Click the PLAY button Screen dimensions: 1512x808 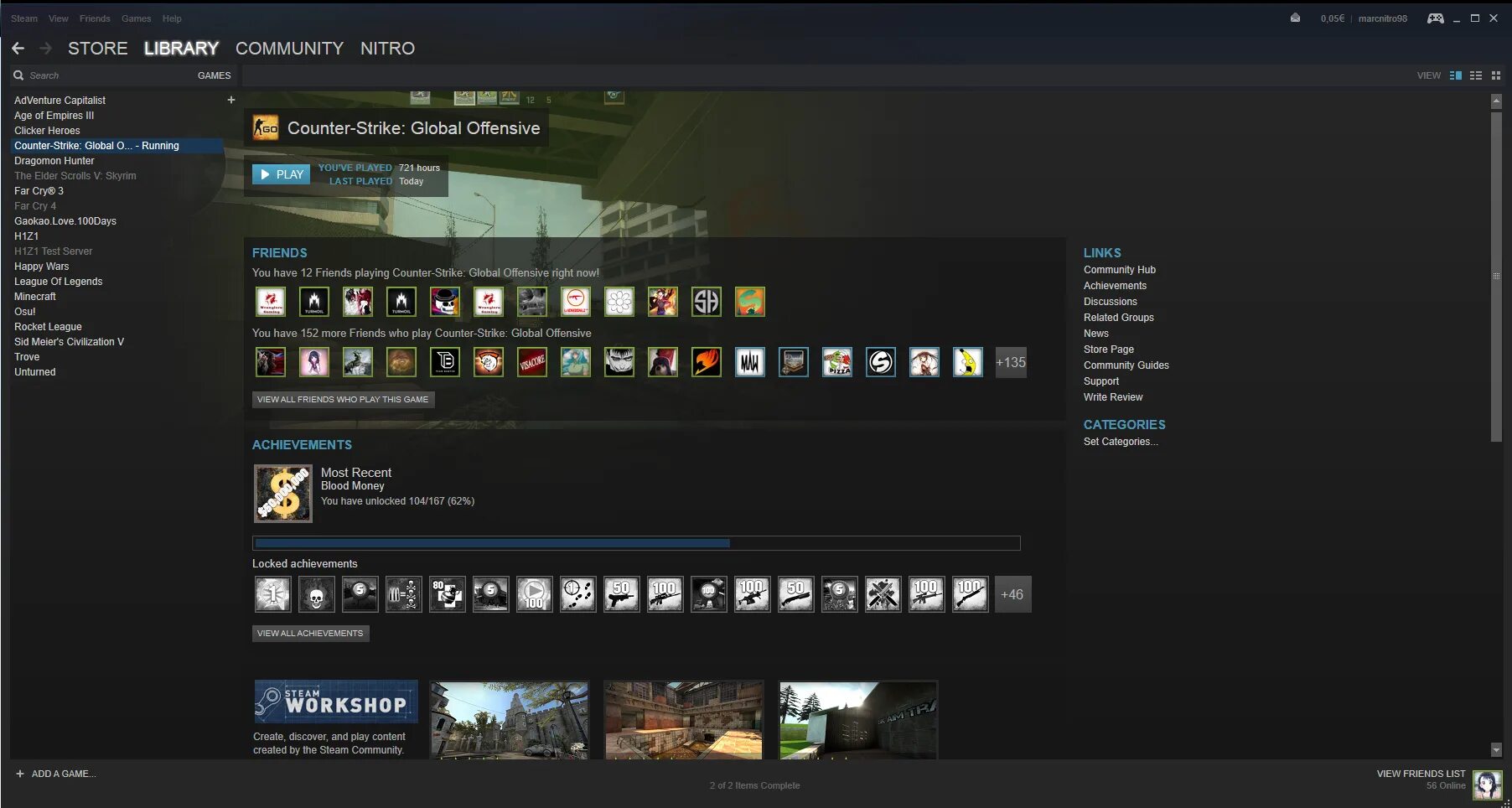pyautogui.click(x=282, y=174)
